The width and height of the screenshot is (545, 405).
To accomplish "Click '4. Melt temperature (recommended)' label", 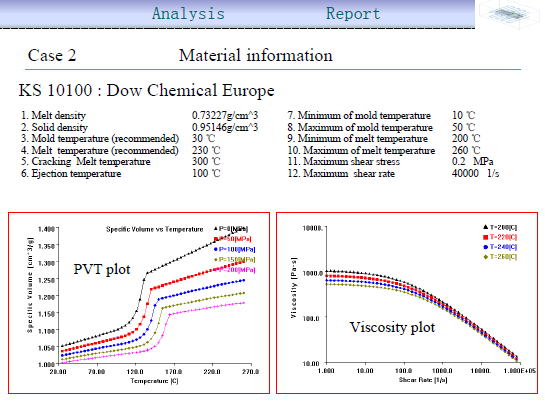I will (x=100, y=151).
